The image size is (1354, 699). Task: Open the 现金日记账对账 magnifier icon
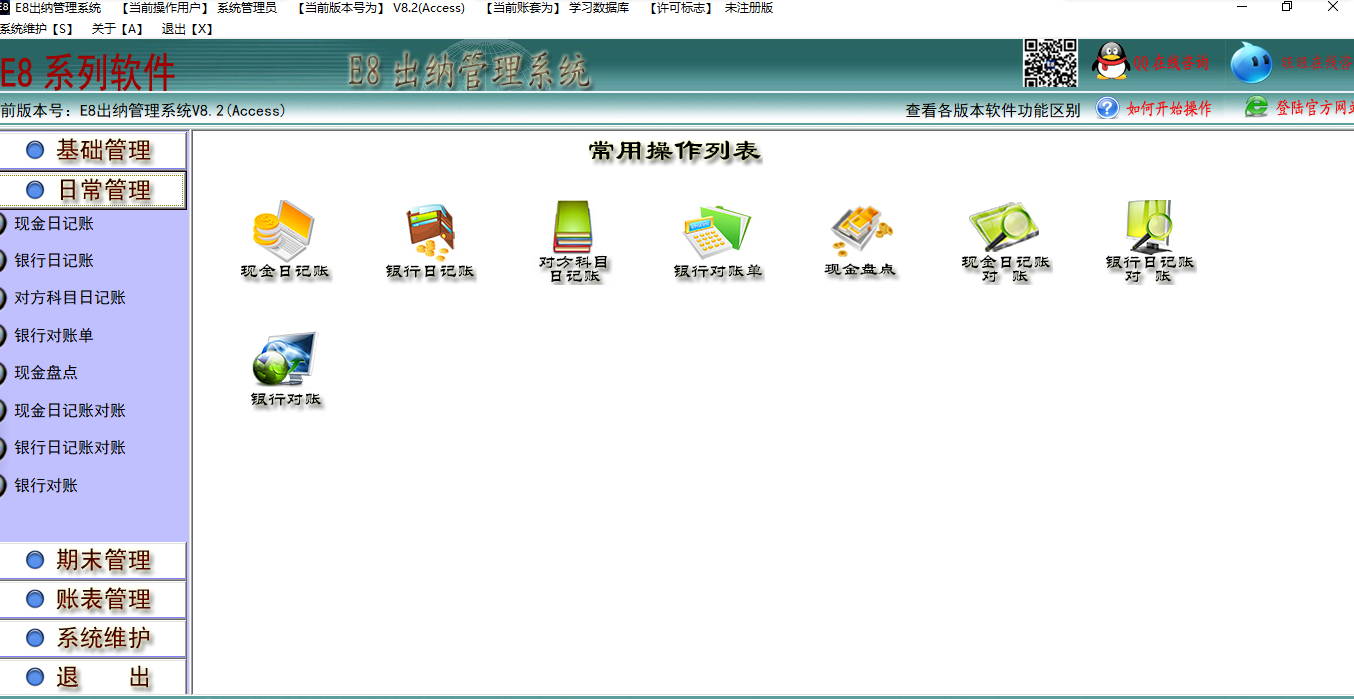(1005, 228)
